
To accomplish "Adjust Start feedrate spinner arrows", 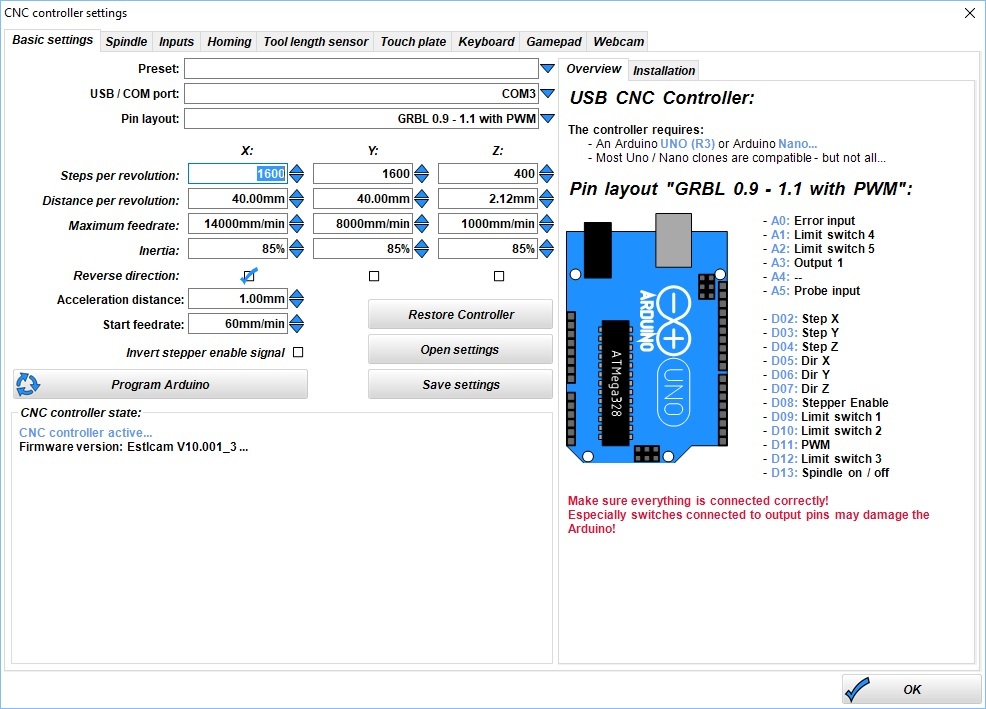I will pyautogui.click(x=297, y=324).
